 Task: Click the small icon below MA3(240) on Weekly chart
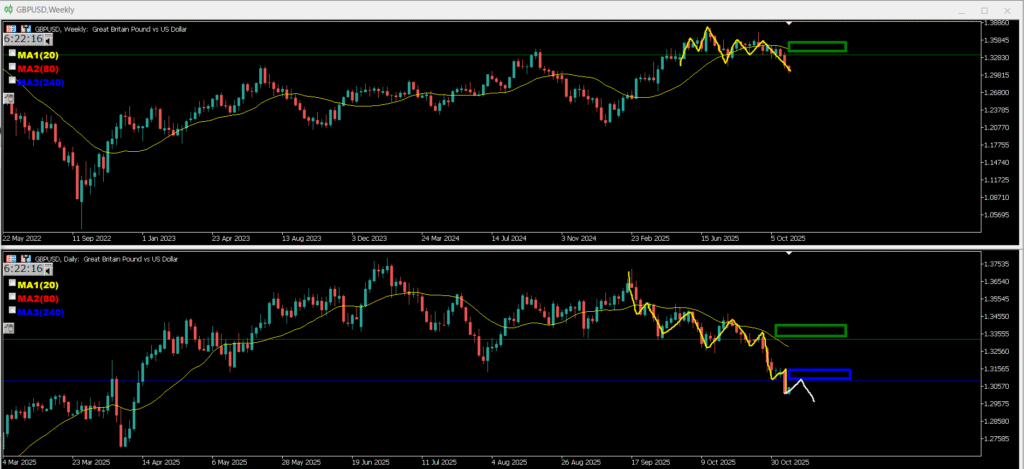click(x=9, y=97)
